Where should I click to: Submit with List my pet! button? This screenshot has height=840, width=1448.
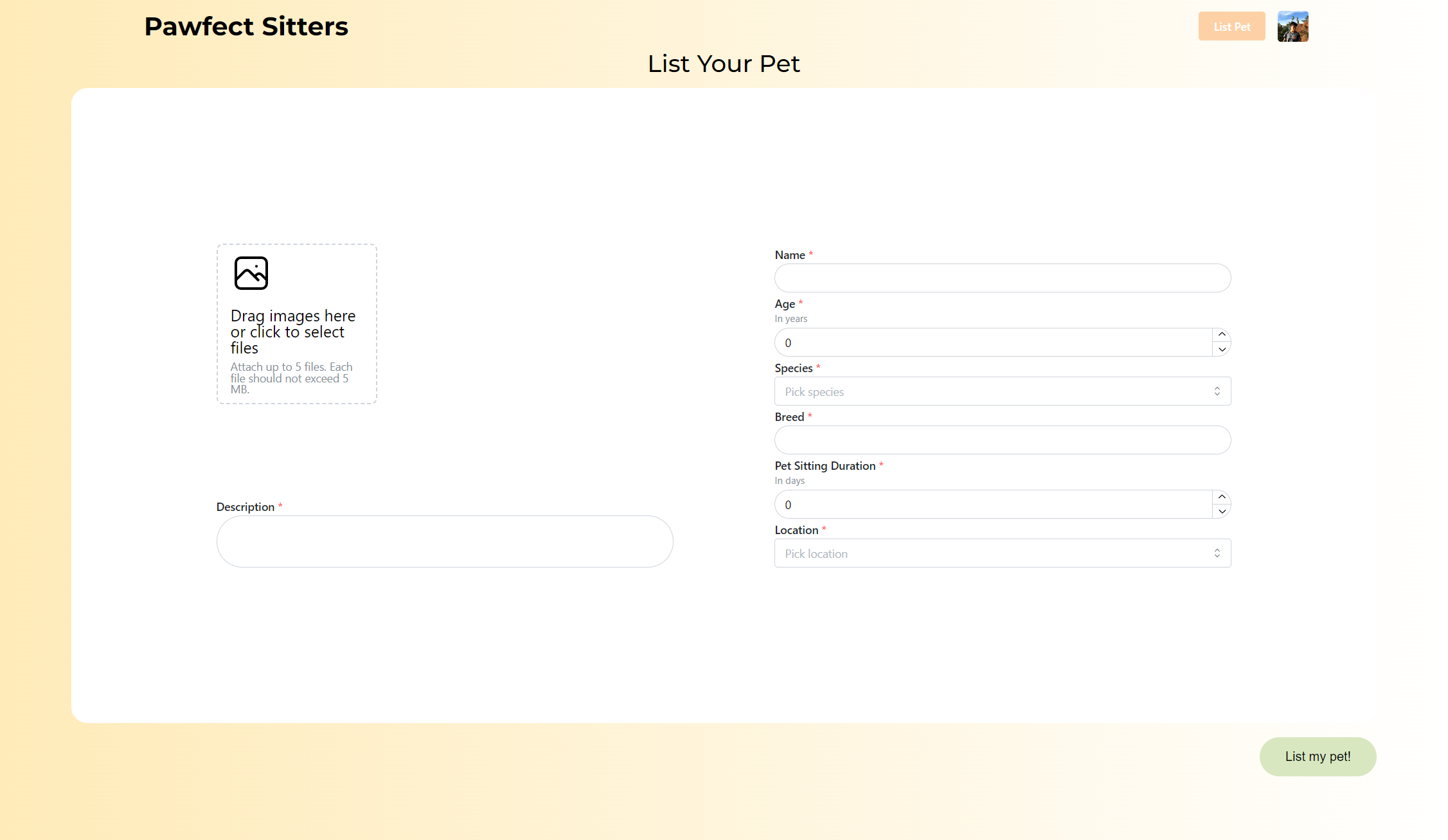point(1318,756)
